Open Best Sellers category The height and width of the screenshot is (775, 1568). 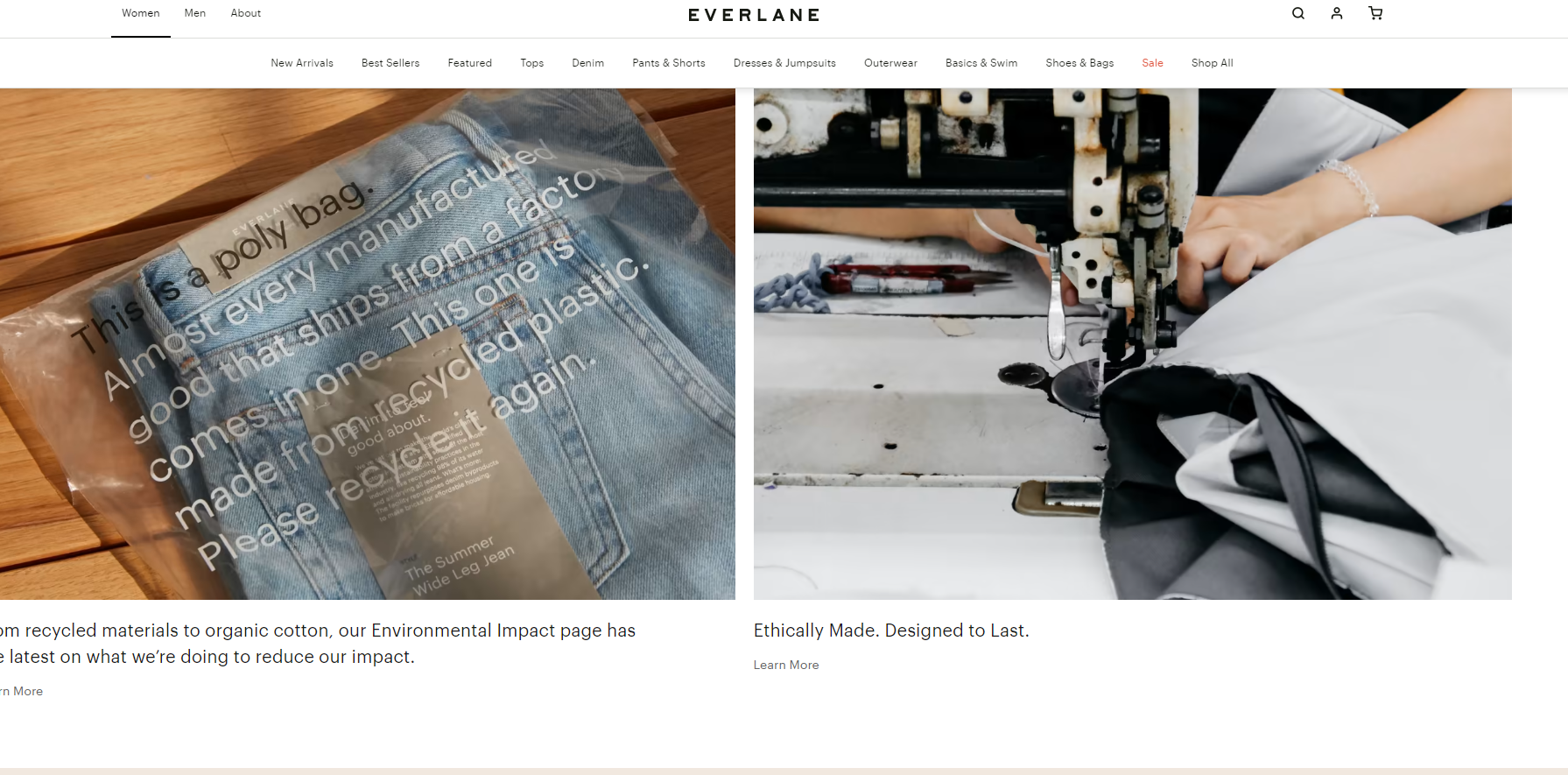390,63
